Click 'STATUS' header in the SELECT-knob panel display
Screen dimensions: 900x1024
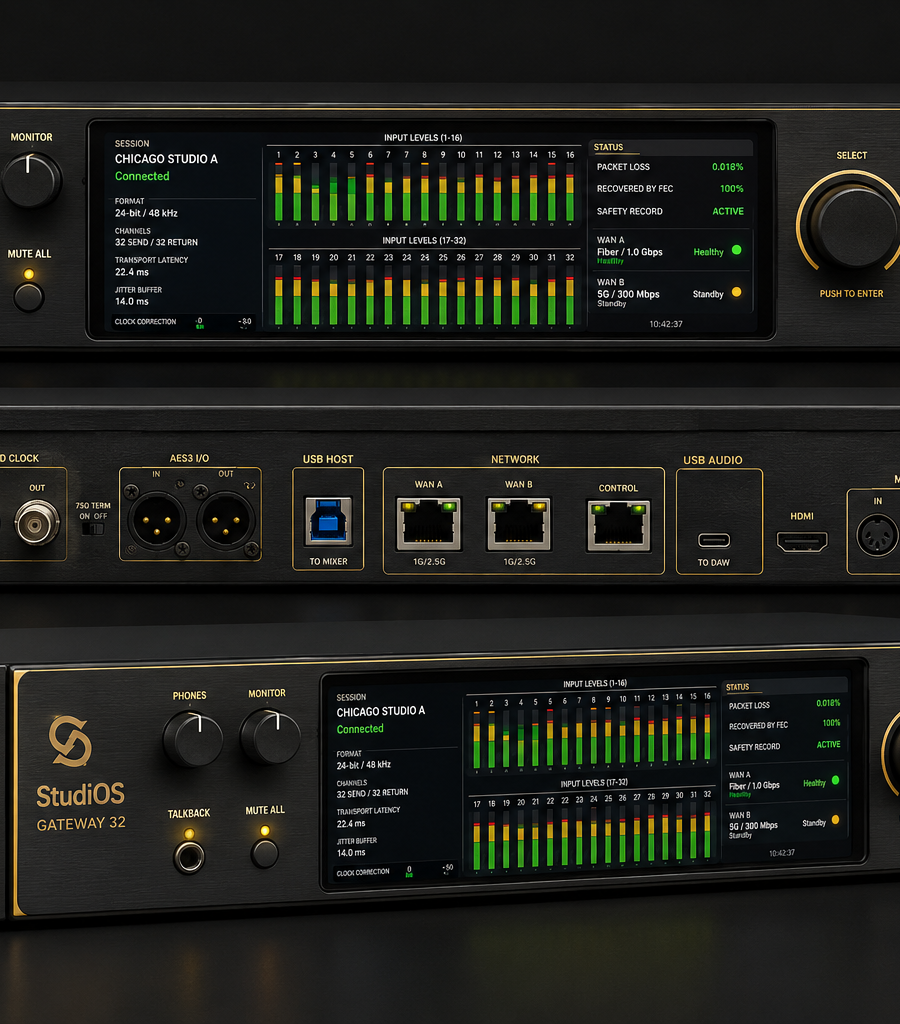point(608,147)
